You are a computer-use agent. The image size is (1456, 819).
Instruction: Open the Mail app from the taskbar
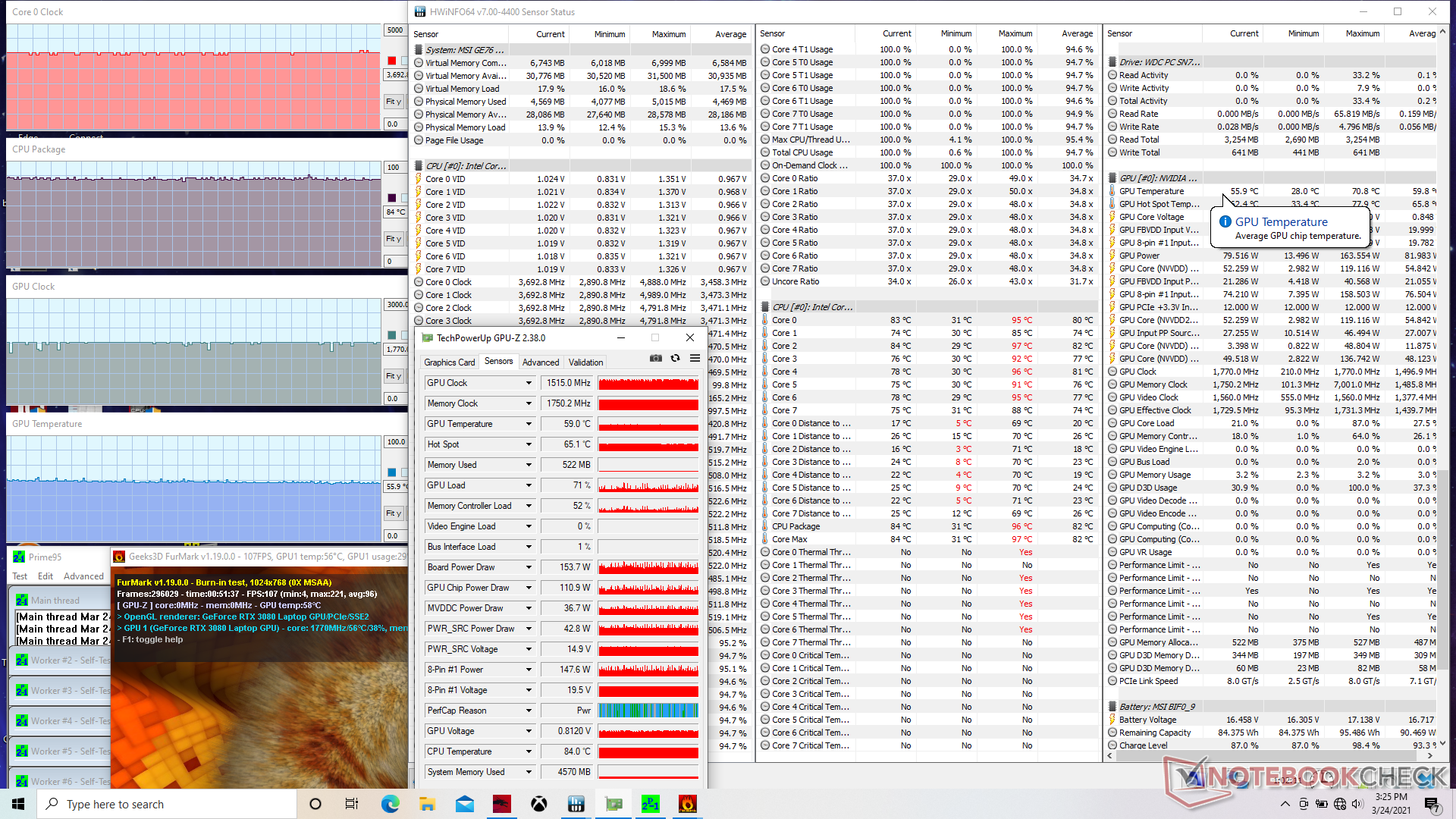pos(465,804)
